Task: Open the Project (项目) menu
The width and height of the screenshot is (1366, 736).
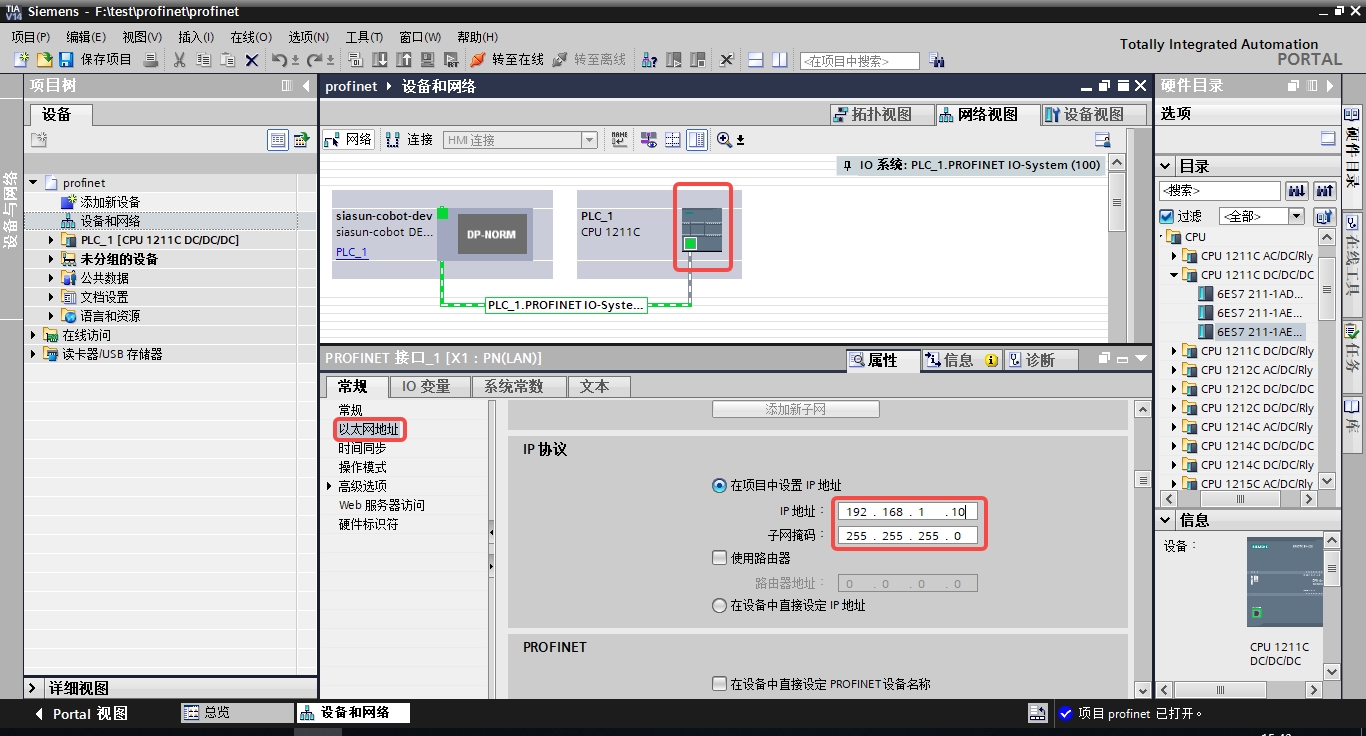Action: [31, 37]
